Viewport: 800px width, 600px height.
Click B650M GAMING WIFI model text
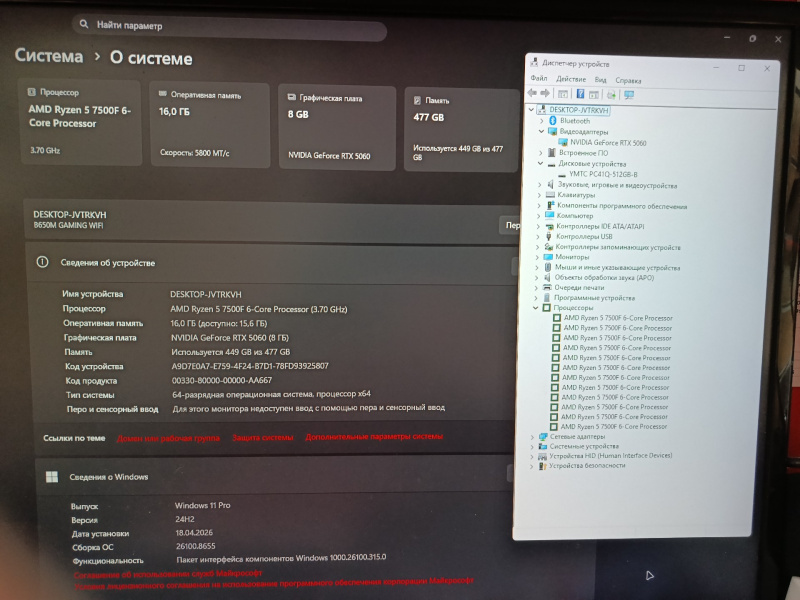point(68,225)
